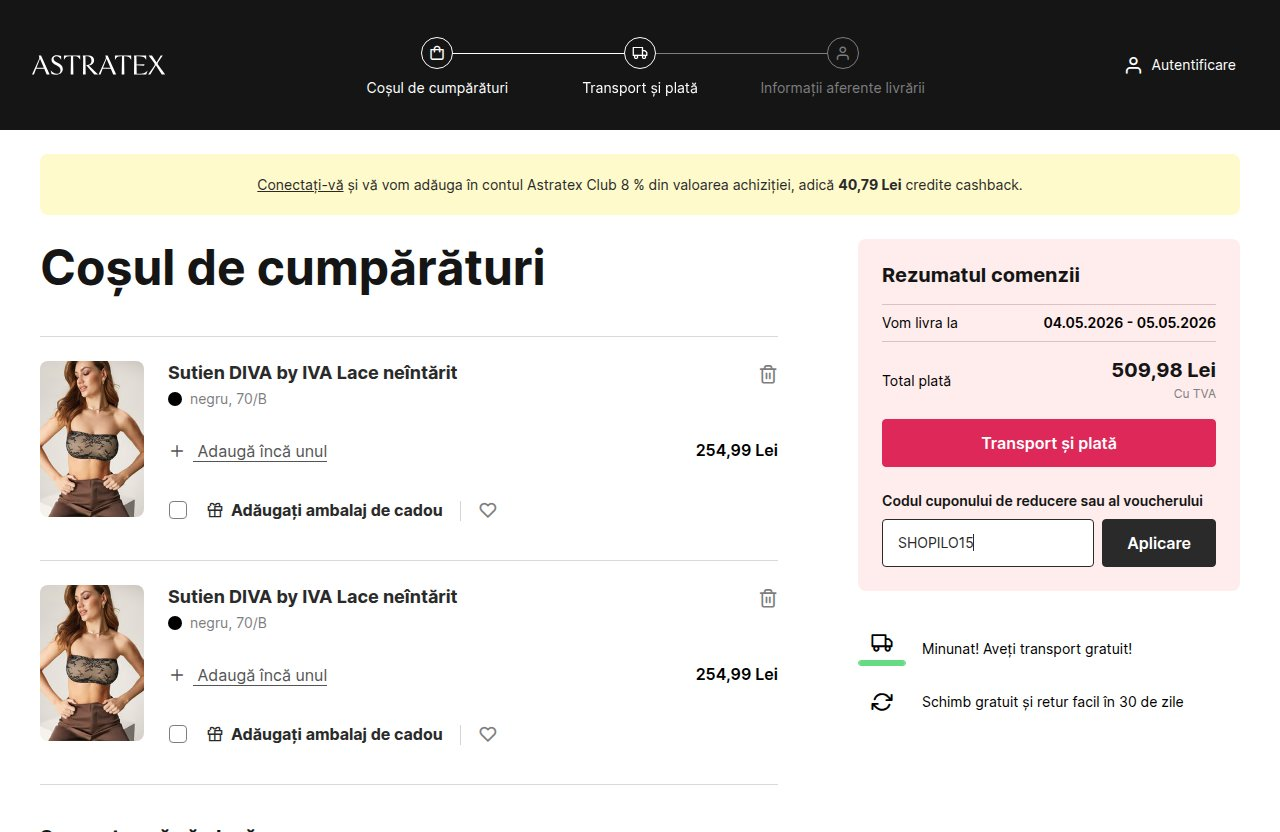
Task: Click the 40,79 Lei cashback amount
Action: coord(870,185)
